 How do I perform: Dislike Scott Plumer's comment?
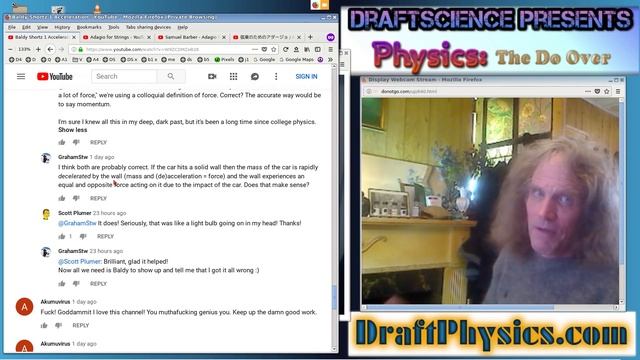click(83, 236)
